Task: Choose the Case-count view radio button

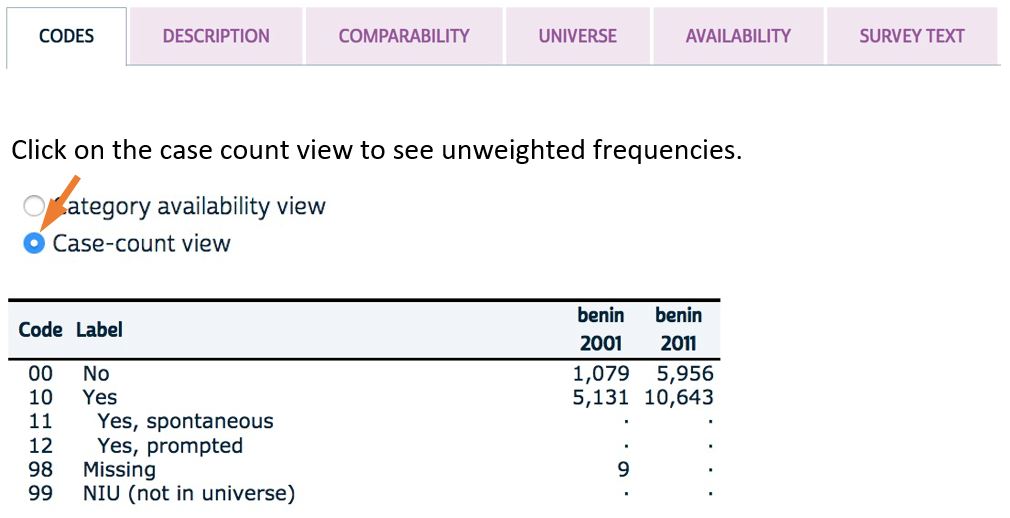Action: (34, 243)
